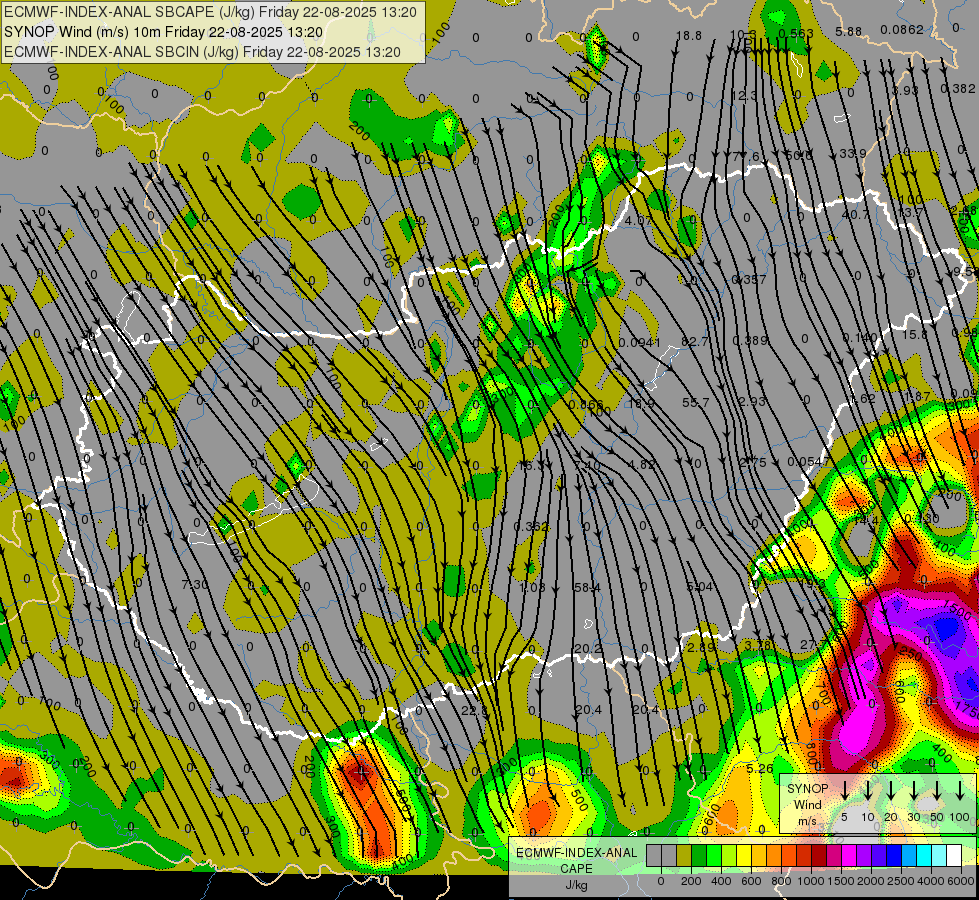Select the first gray swatch in CAPE legend
This screenshot has width=979, height=900.
[654, 856]
